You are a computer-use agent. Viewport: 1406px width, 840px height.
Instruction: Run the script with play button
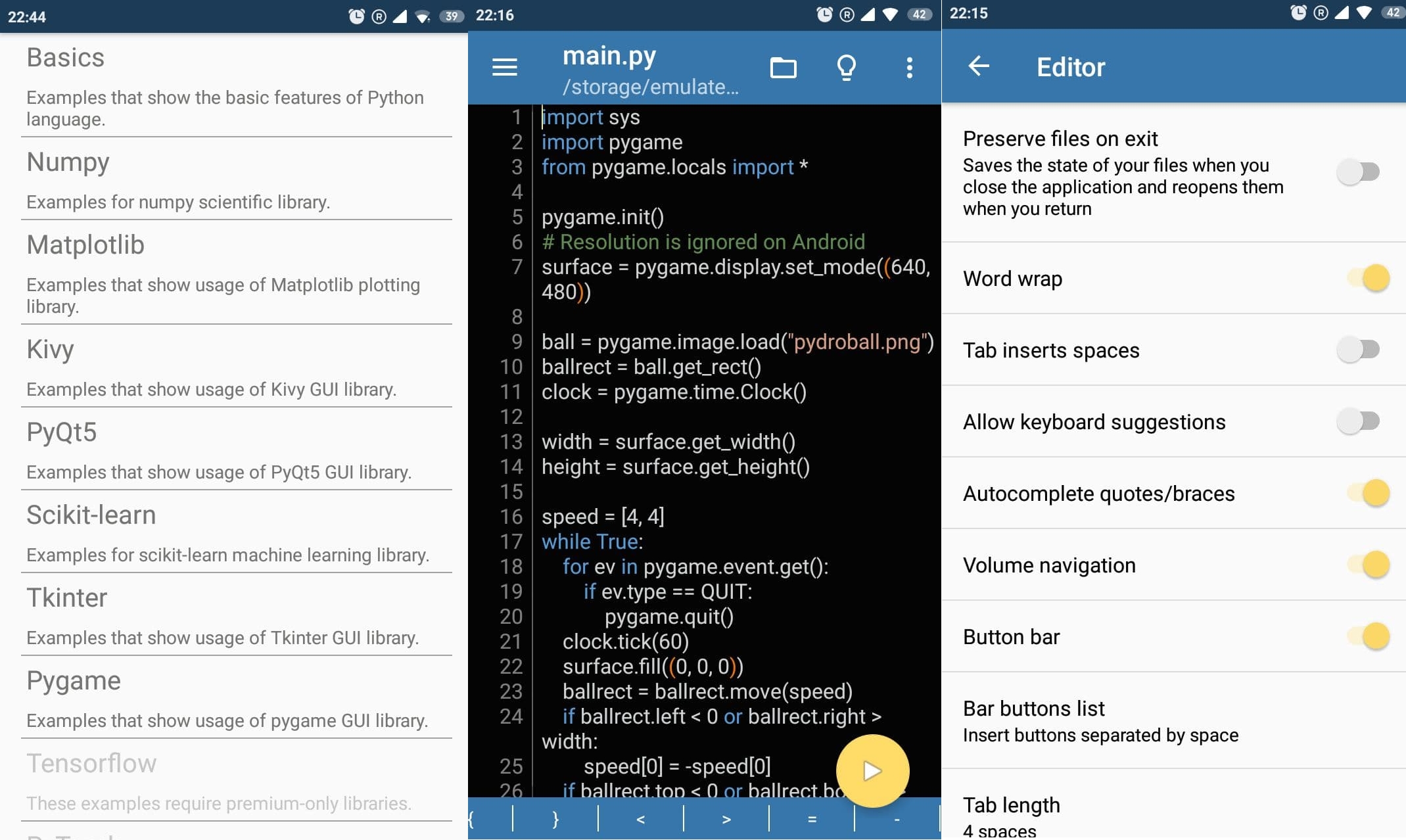pyautogui.click(x=870, y=771)
